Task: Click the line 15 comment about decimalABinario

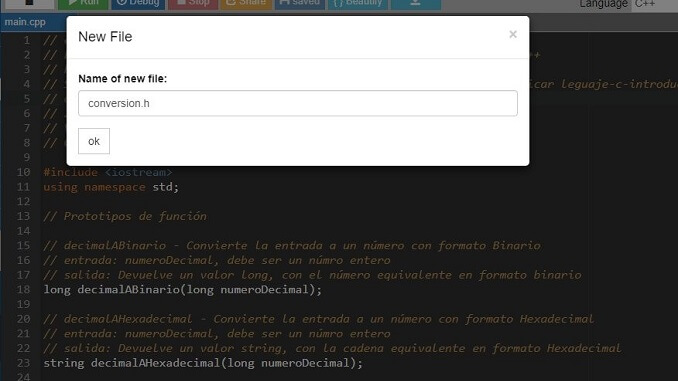Action: click(x=292, y=246)
